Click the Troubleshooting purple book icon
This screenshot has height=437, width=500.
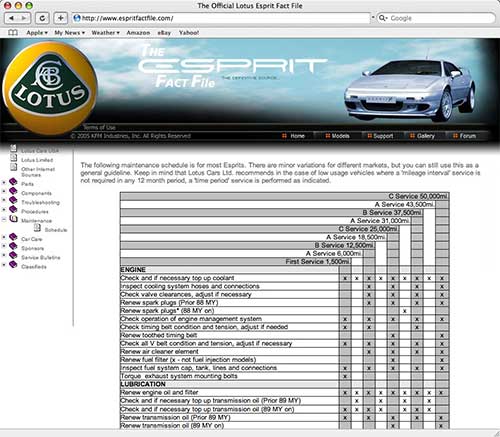point(13,200)
